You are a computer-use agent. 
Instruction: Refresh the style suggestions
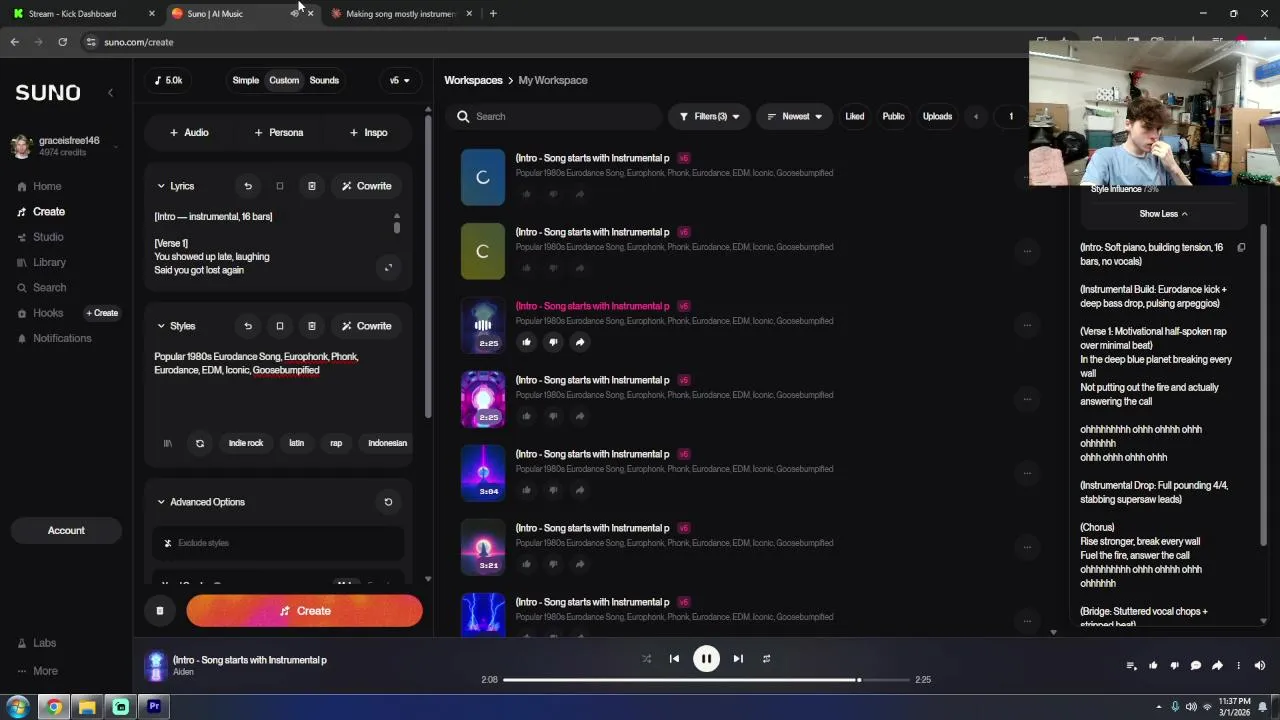coord(200,443)
